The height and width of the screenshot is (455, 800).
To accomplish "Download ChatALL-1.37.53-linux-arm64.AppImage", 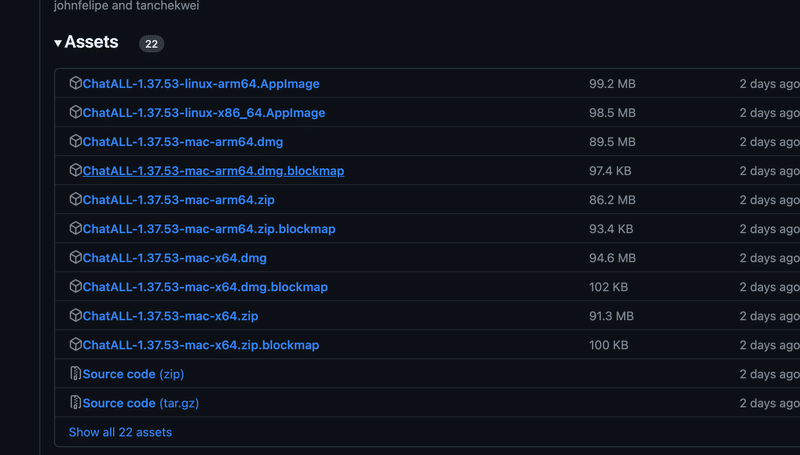I will pos(201,84).
